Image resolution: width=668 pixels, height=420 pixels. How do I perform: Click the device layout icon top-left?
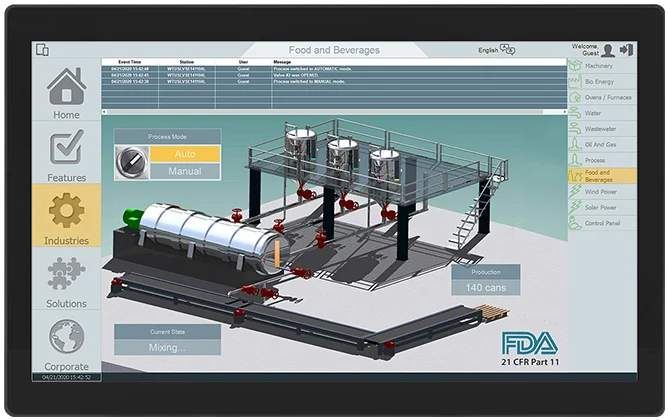[x=42, y=49]
